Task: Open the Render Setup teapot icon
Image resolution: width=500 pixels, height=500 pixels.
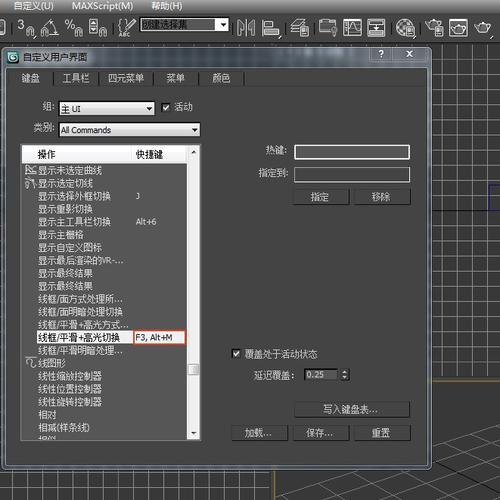Action: click(434, 27)
